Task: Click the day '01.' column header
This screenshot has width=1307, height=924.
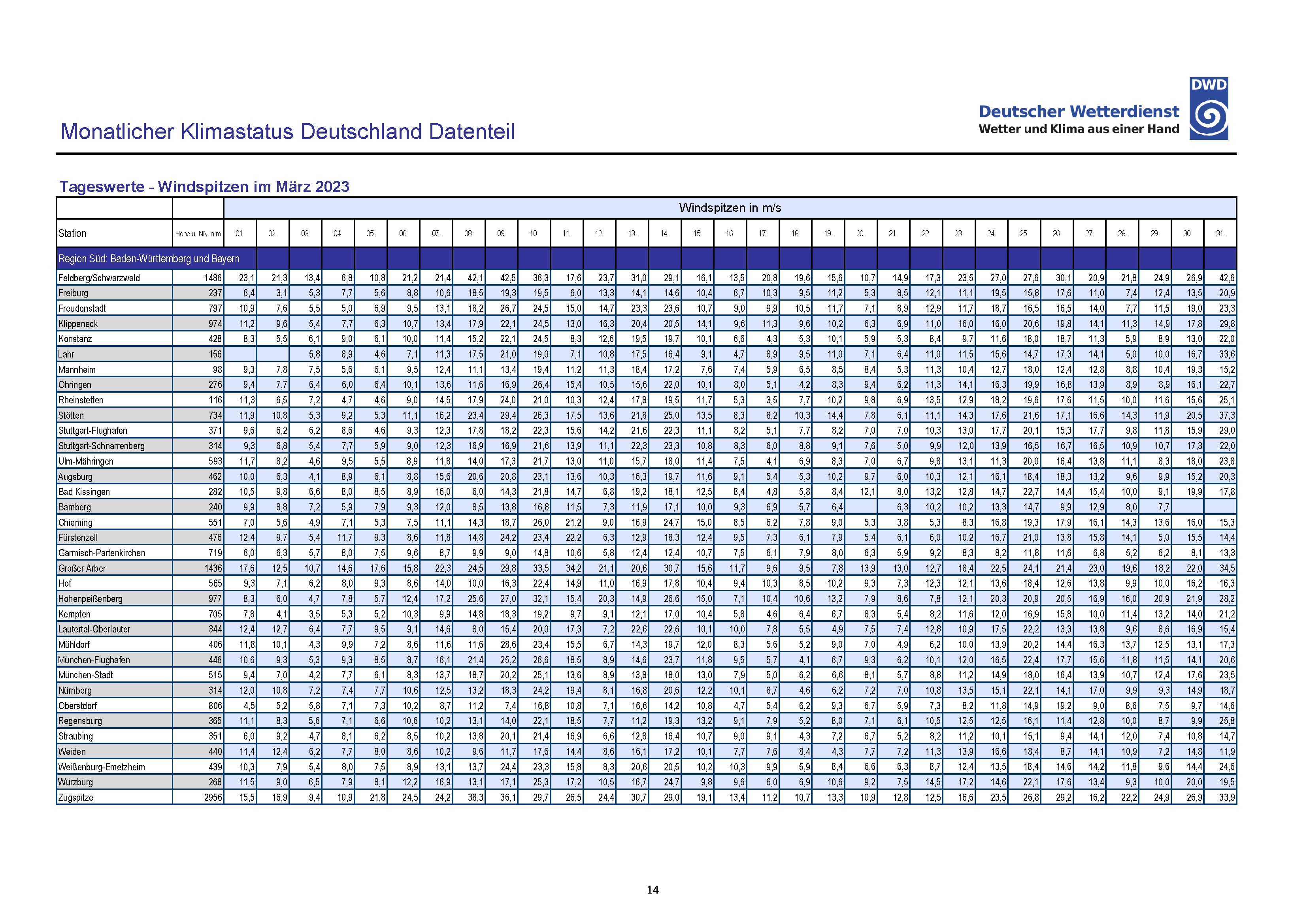Action: [x=240, y=233]
